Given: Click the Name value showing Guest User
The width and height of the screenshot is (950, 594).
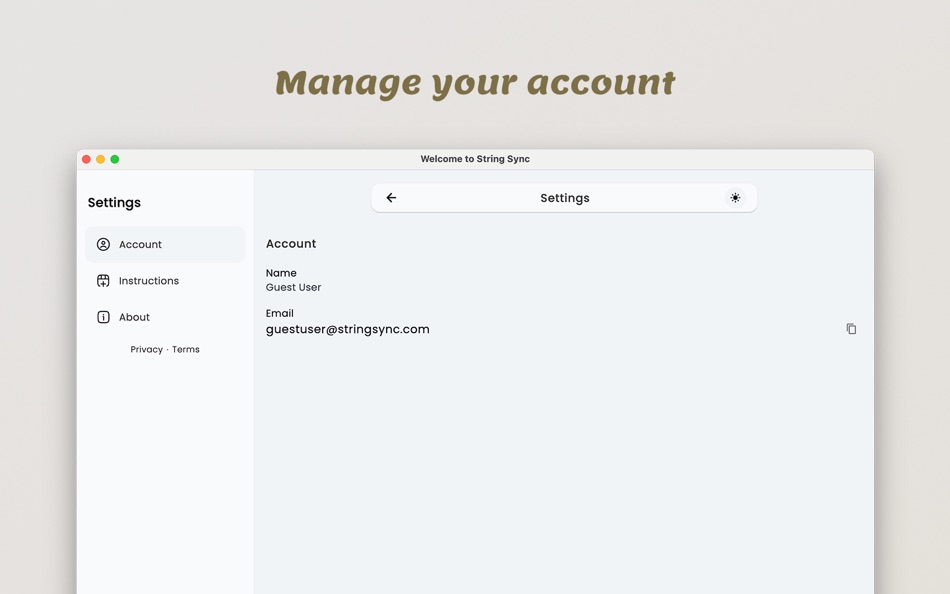Looking at the screenshot, I should point(293,287).
